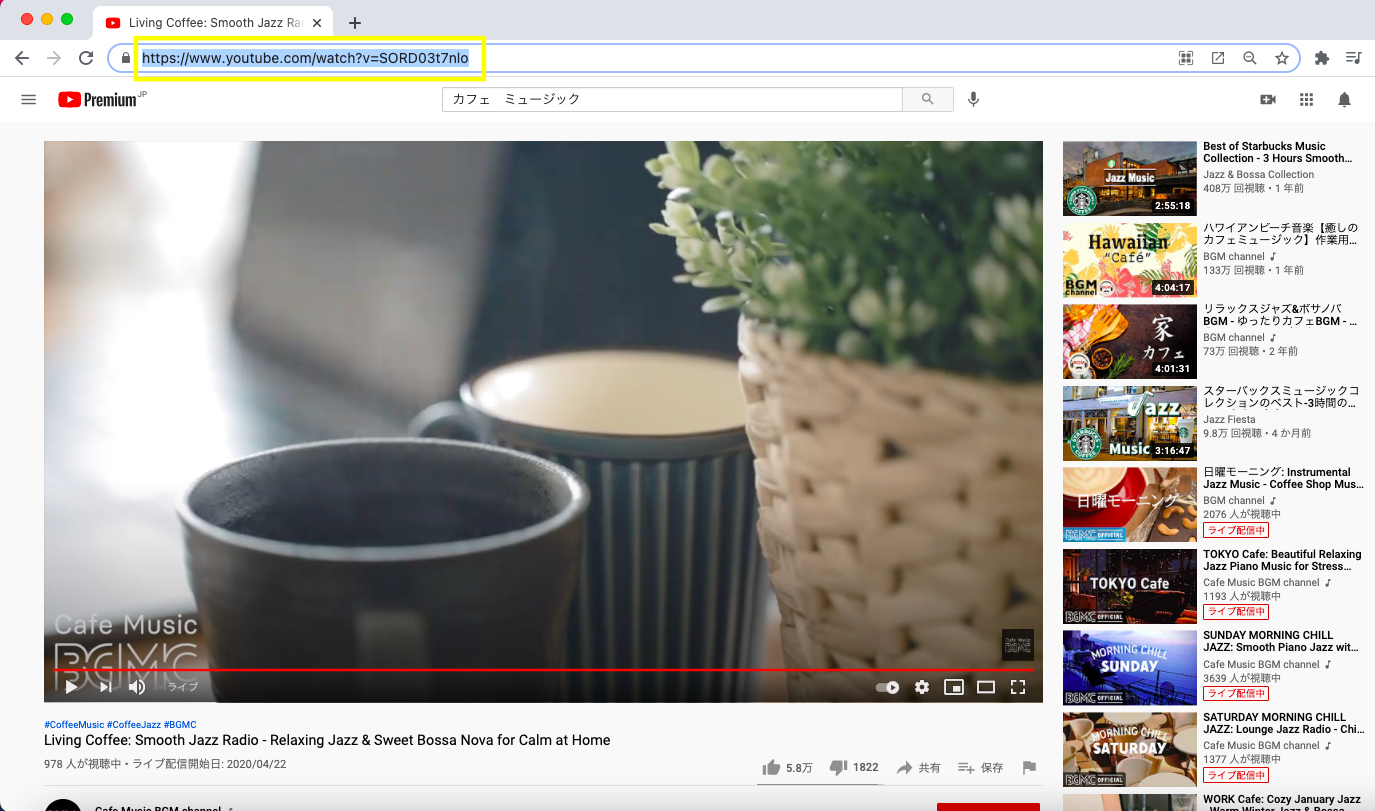Click Jazz & Bossa Collection channel name
The width and height of the screenshot is (1375, 811).
1258,174
